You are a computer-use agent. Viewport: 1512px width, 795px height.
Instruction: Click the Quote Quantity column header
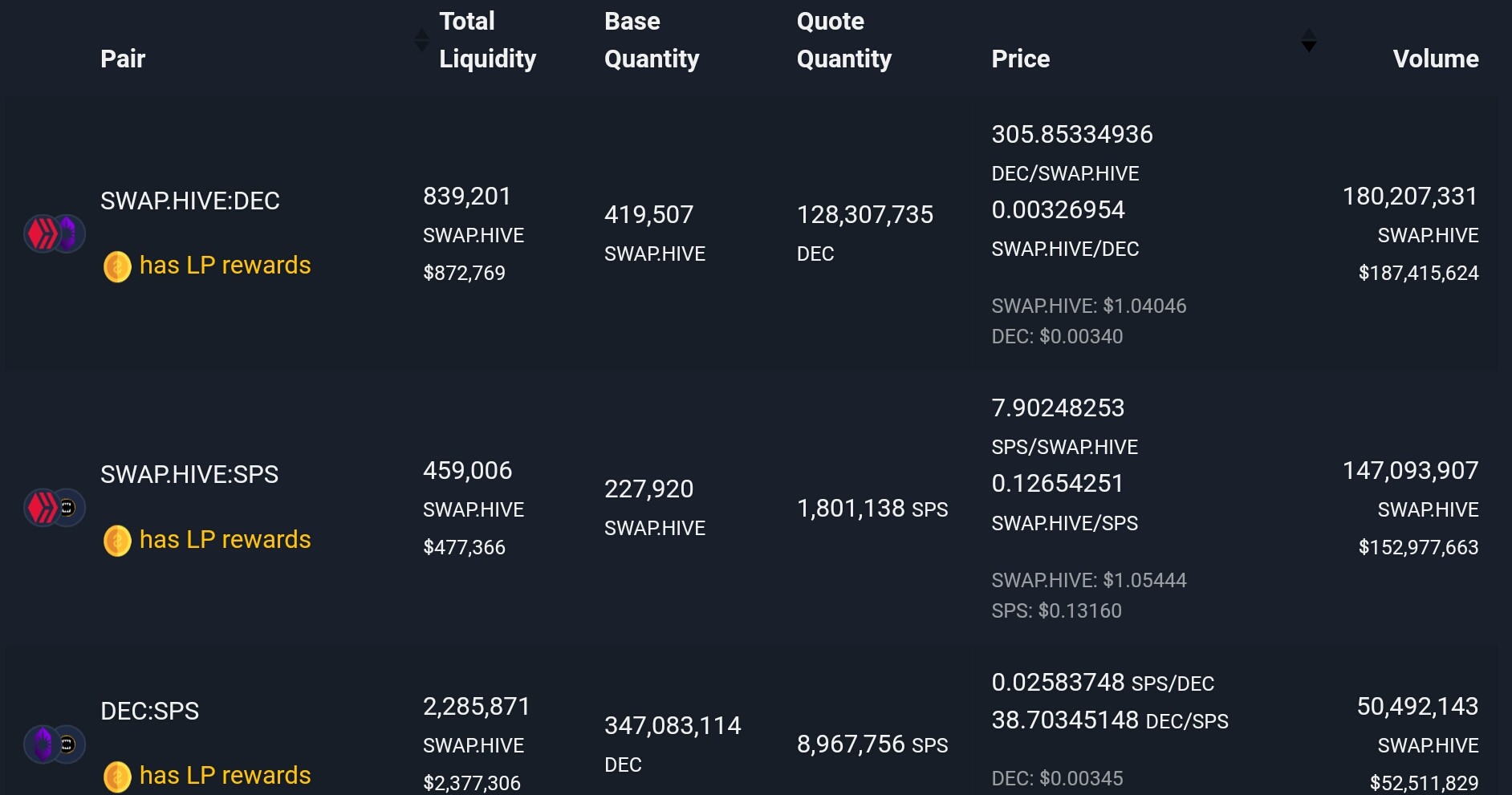point(844,40)
